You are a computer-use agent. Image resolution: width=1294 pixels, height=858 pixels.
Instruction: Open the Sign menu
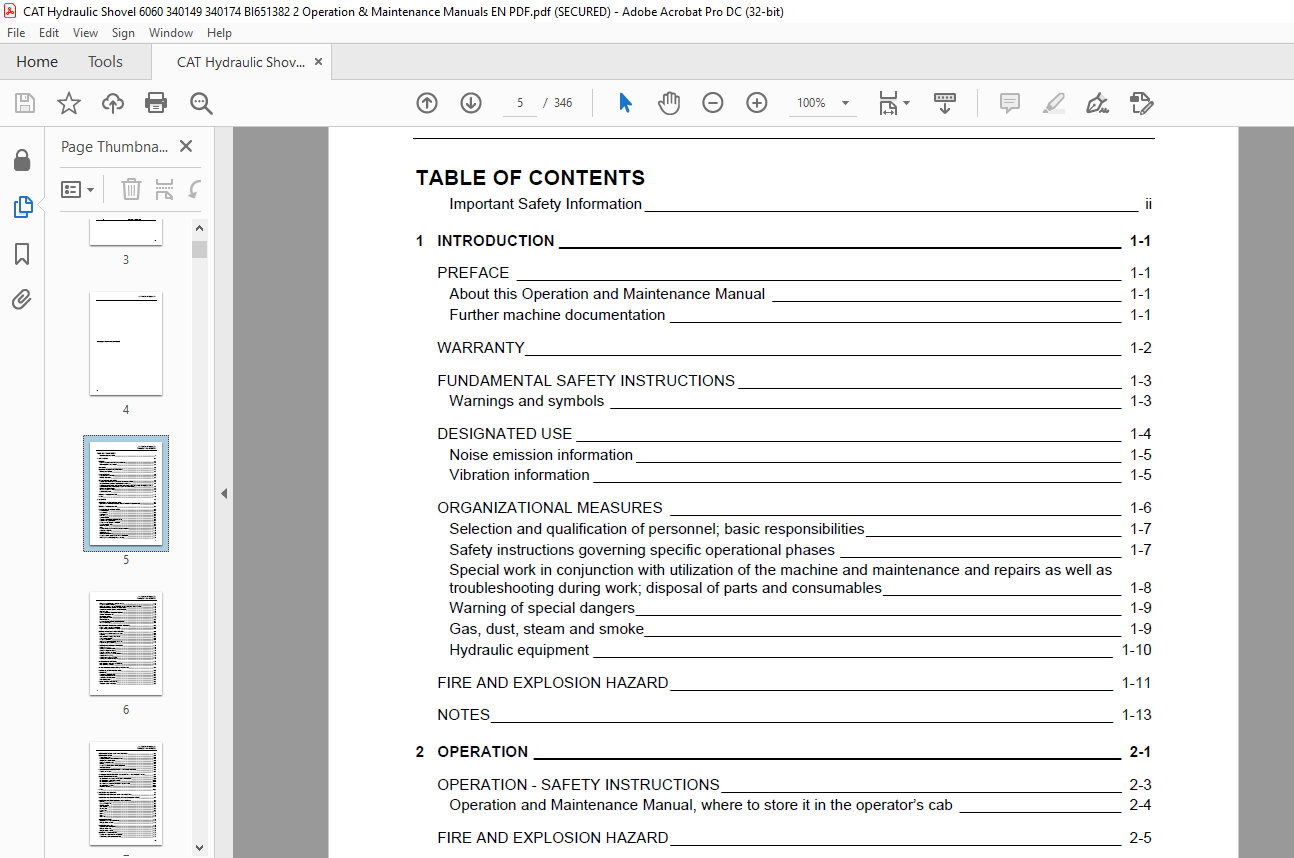coord(123,33)
